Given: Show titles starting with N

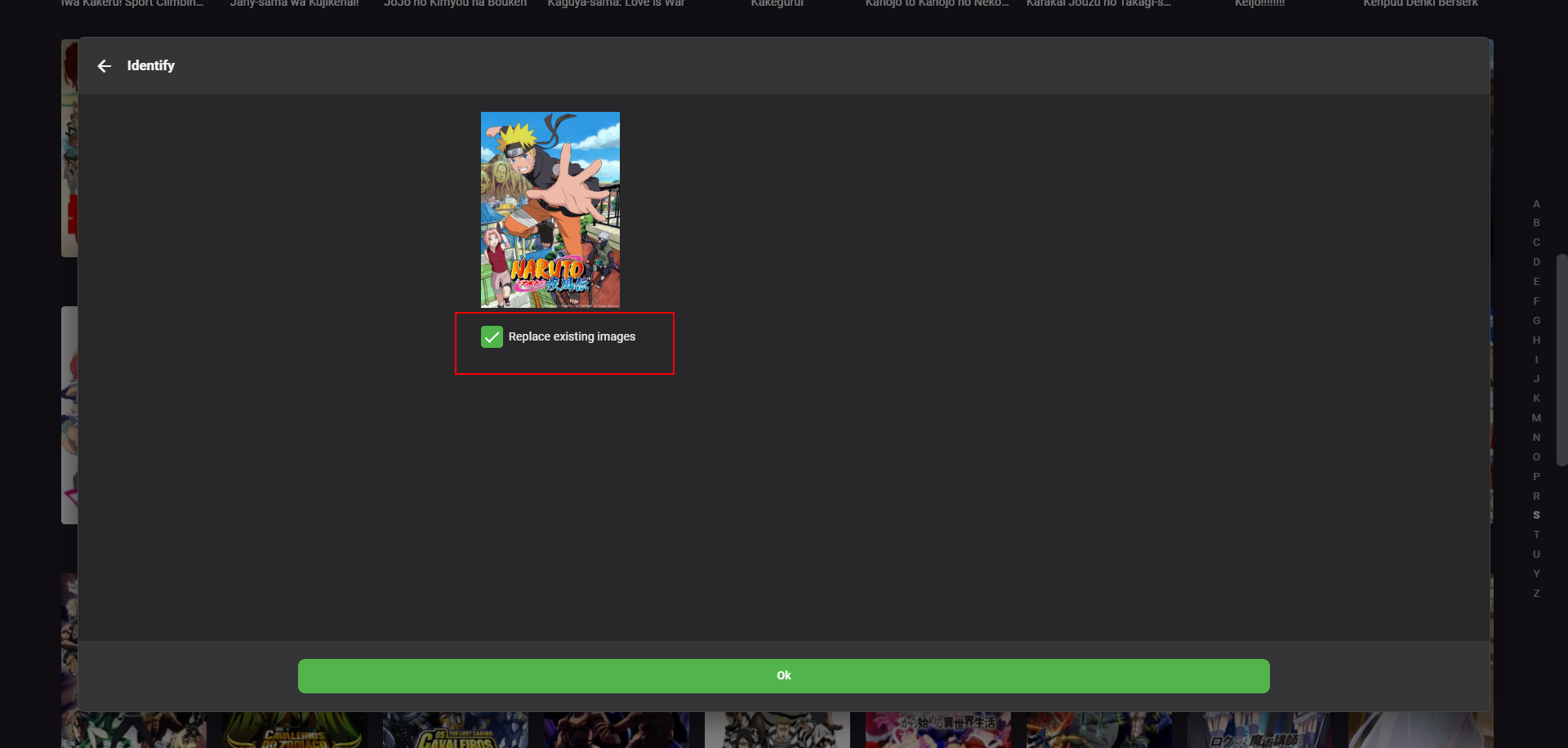Looking at the screenshot, I should tap(1536, 438).
